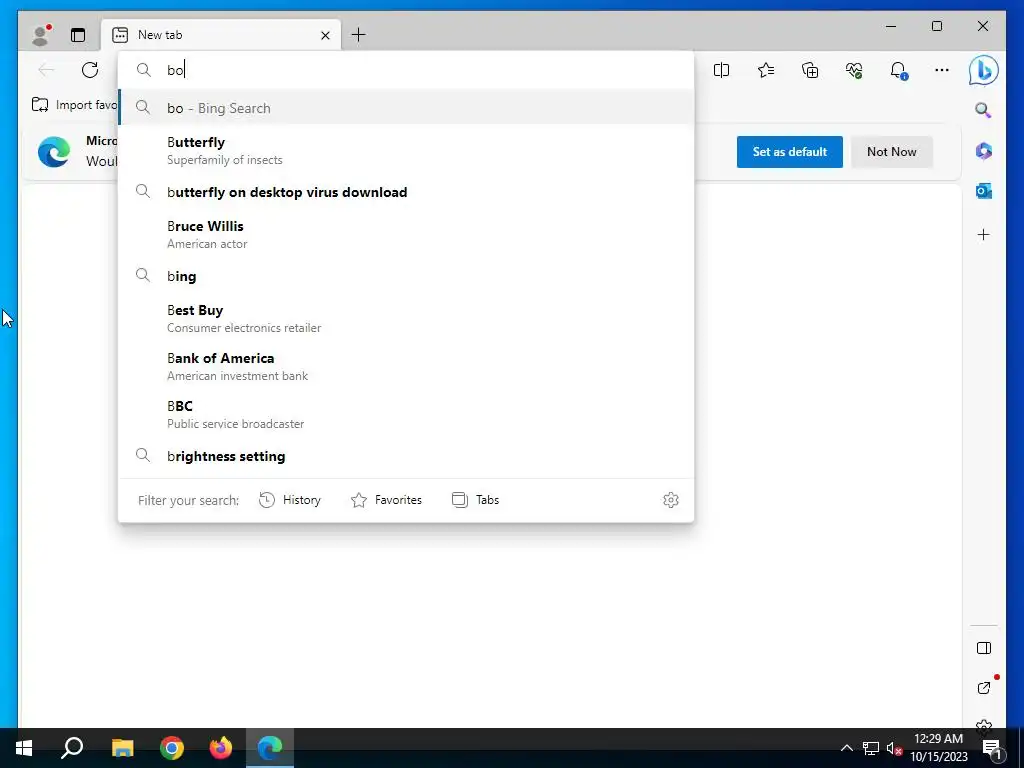Launch Google Chrome from the taskbar
Screen dimensions: 1024x768
pyautogui.click(x=172, y=748)
